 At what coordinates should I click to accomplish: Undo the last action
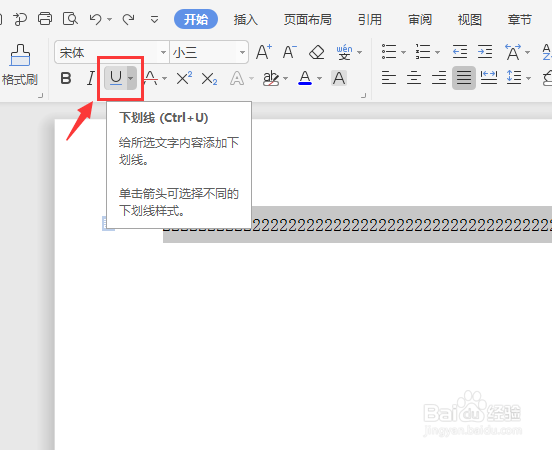(x=95, y=19)
